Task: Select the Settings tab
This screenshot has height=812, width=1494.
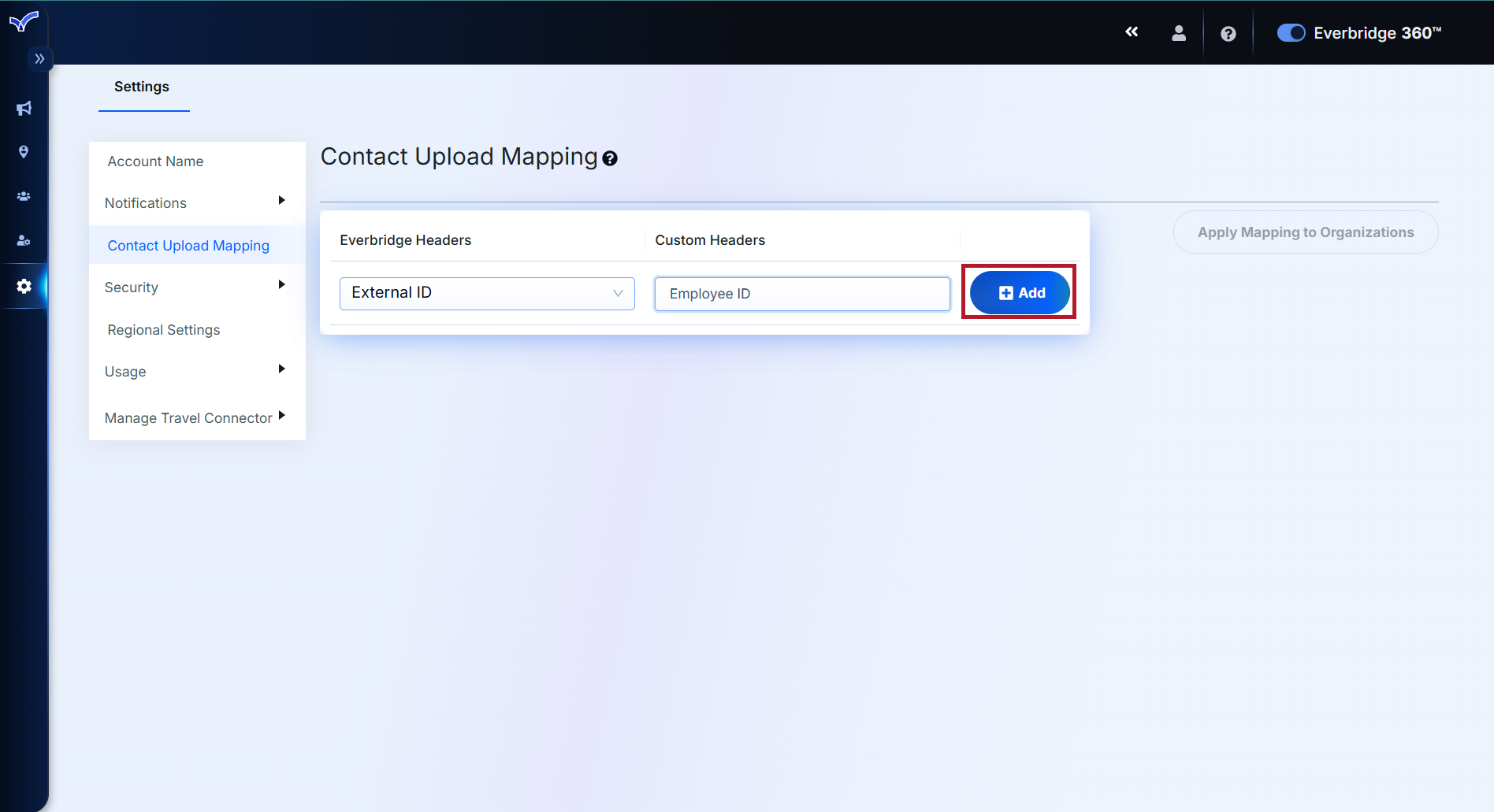Action: (142, 87)
